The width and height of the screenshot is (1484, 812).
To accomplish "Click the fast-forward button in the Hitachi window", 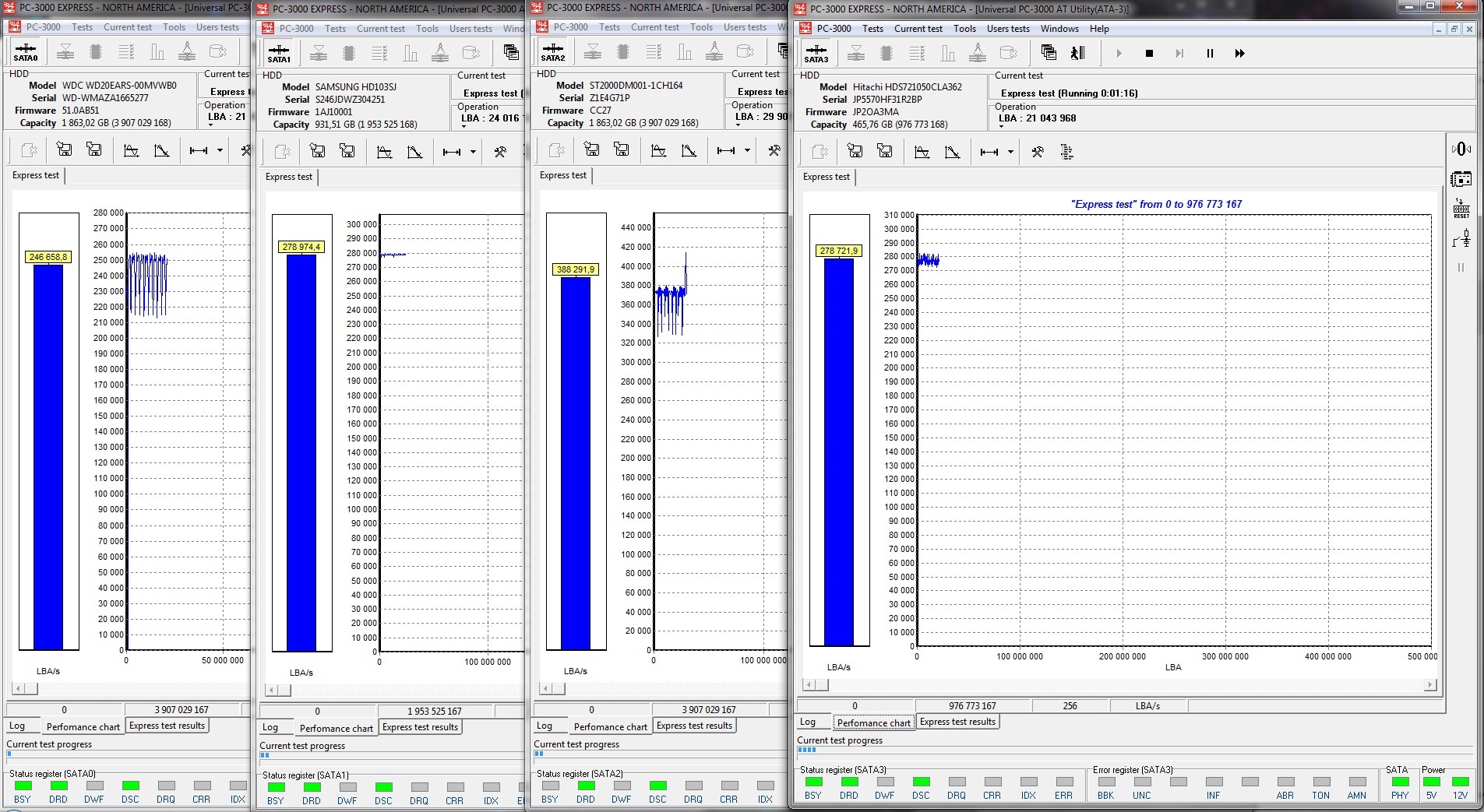I will pyautogui.click(x=1239, y=54).
